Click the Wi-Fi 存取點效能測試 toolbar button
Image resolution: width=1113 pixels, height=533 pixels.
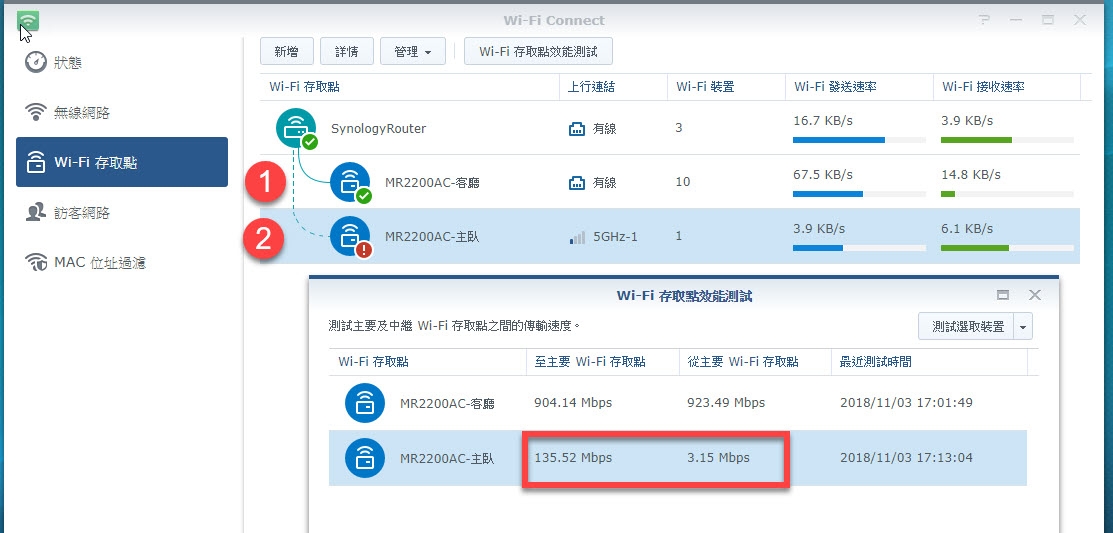(x=538, y=52)
